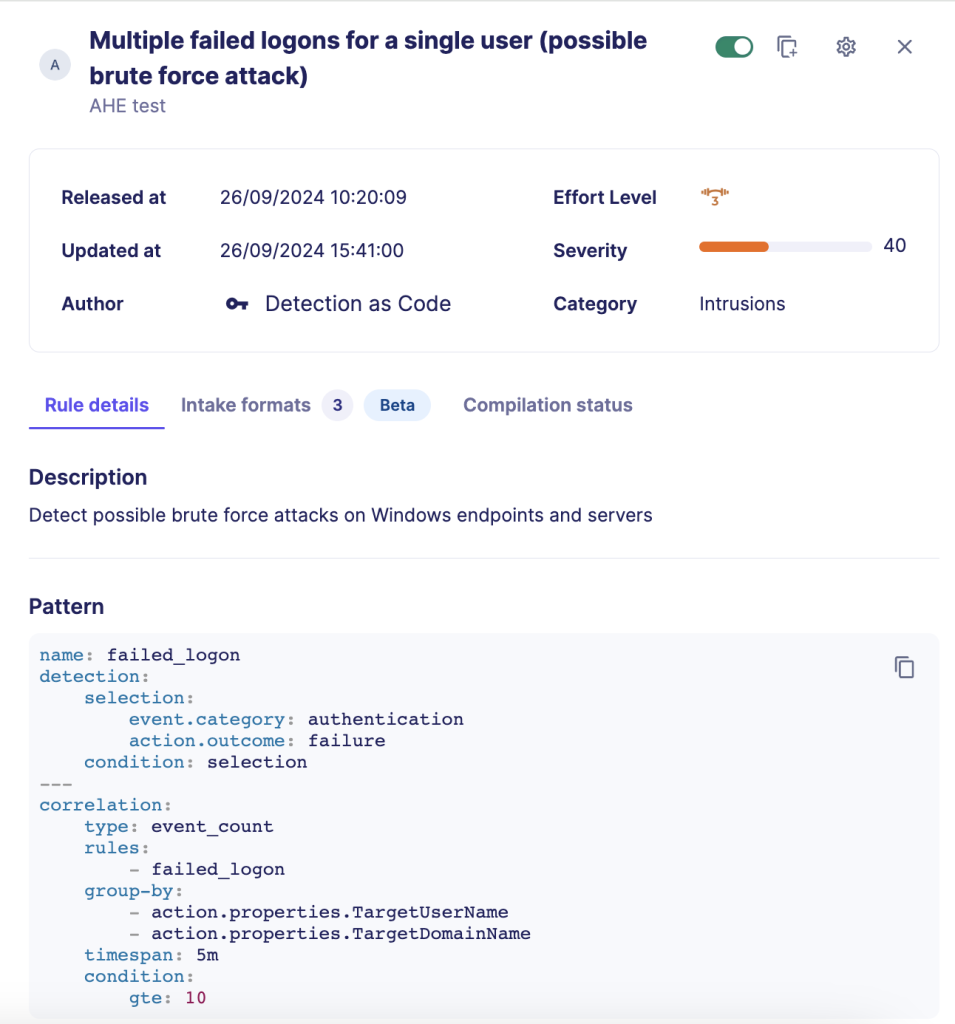Duplicate the rule using the copy-plus icon
This screenshot has height=1024, width=955.
coord(787,47)
